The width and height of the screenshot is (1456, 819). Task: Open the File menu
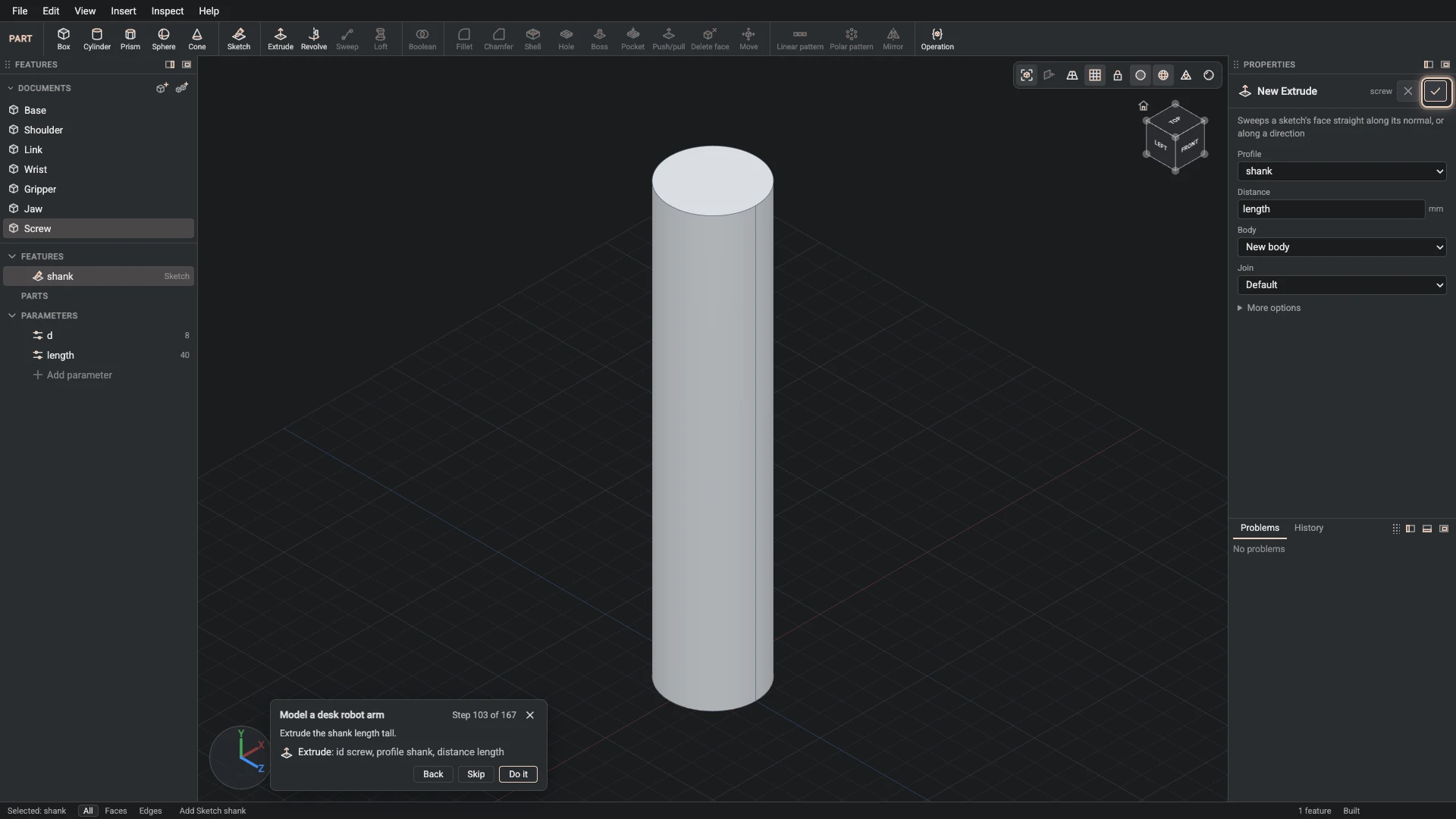(20, 11)
